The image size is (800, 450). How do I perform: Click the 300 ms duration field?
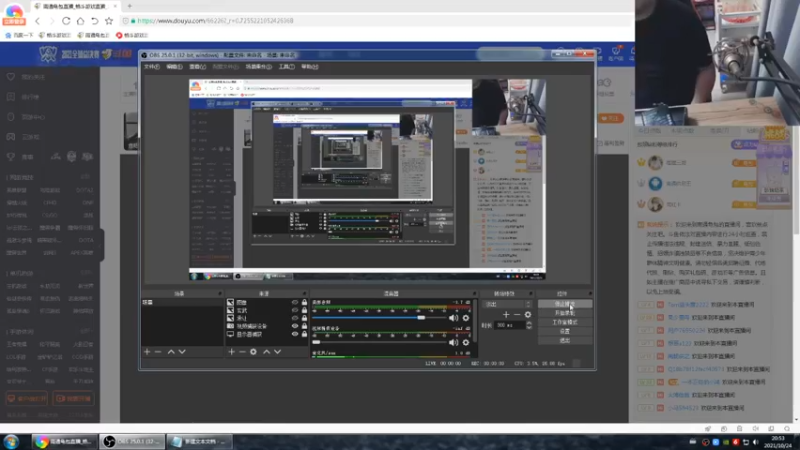pos(509,325)
